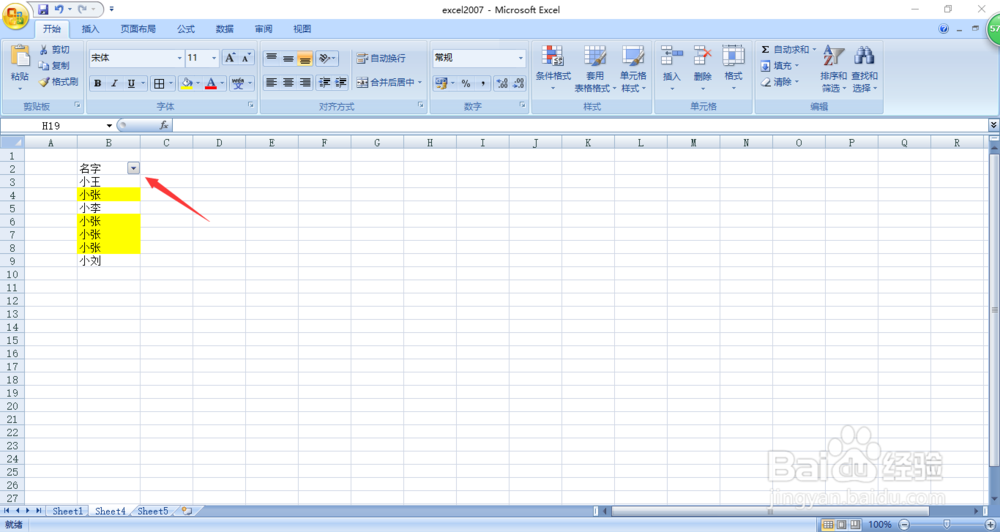
Task: Increase font size
Action: click(x=230, y=58)
